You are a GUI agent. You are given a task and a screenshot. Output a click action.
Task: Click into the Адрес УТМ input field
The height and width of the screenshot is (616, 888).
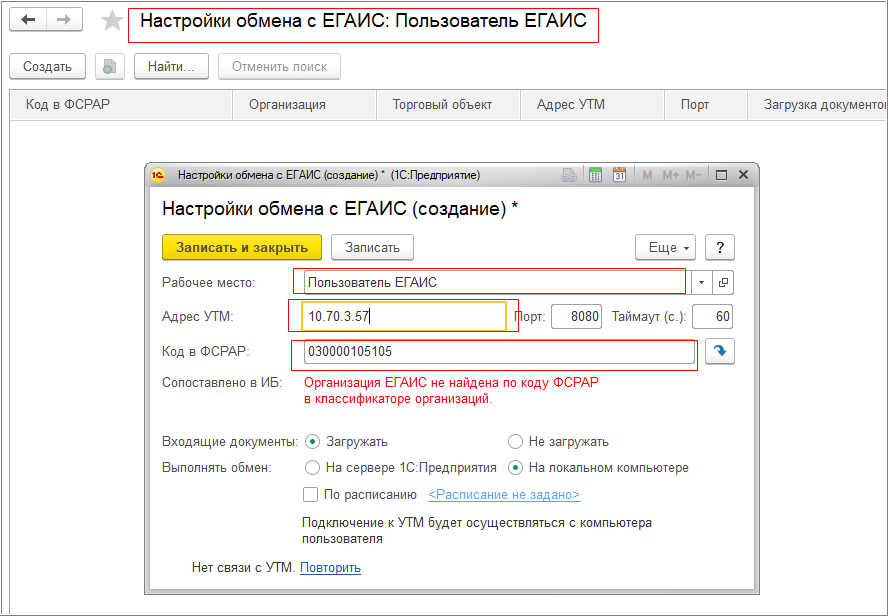coord(404,316)
